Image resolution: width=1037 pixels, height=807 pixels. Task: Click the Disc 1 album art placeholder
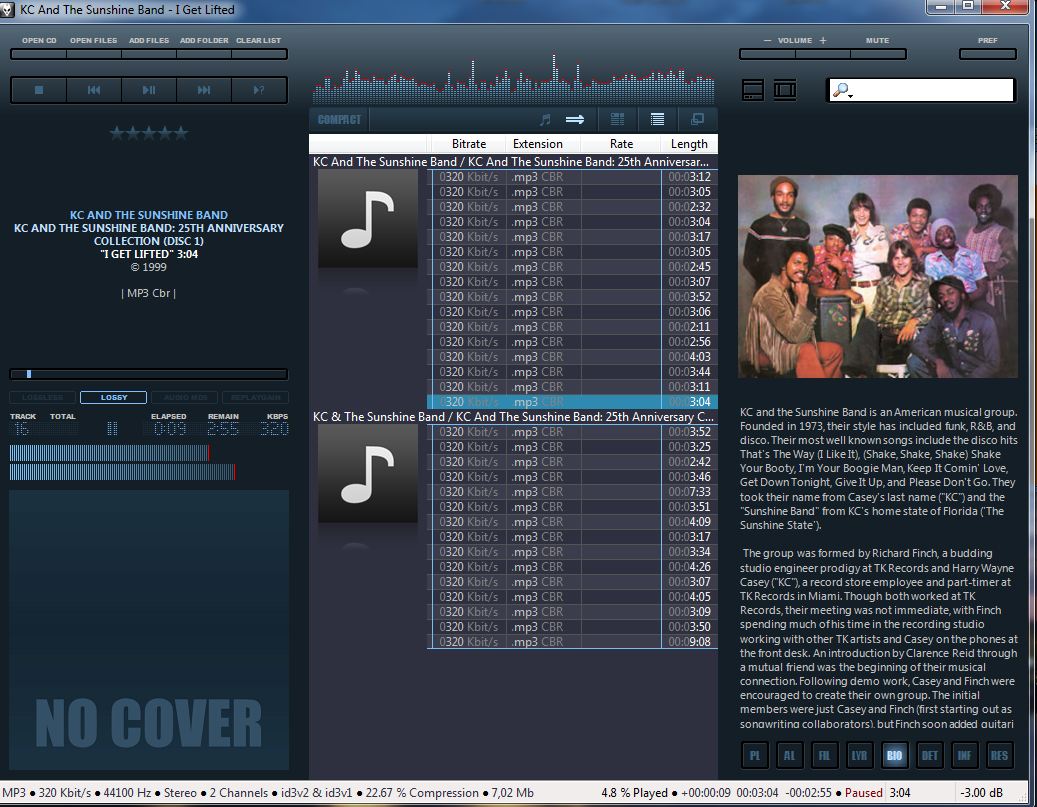(368, 218)
